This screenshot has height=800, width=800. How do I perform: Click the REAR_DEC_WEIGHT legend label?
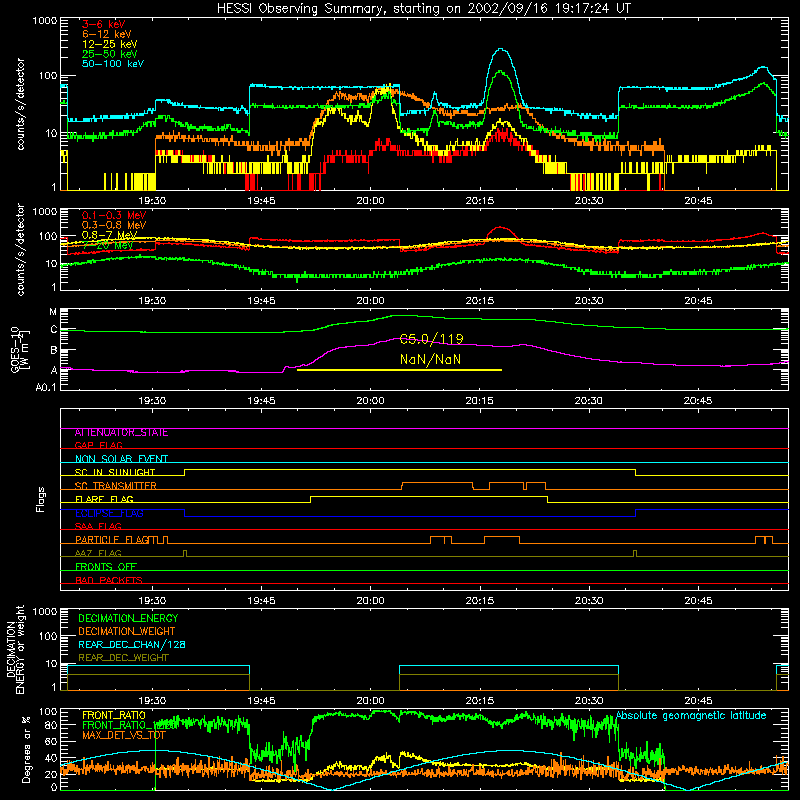point(123,658)
